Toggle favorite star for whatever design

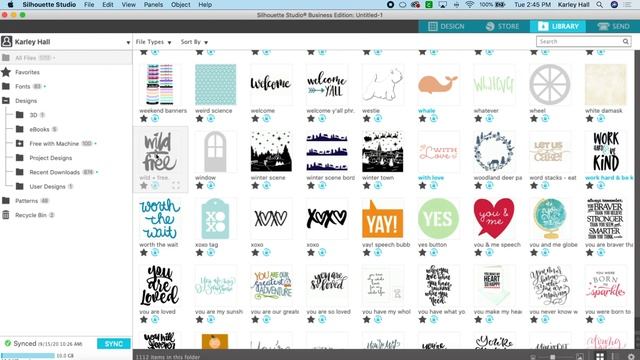click(x=478, y=118)
